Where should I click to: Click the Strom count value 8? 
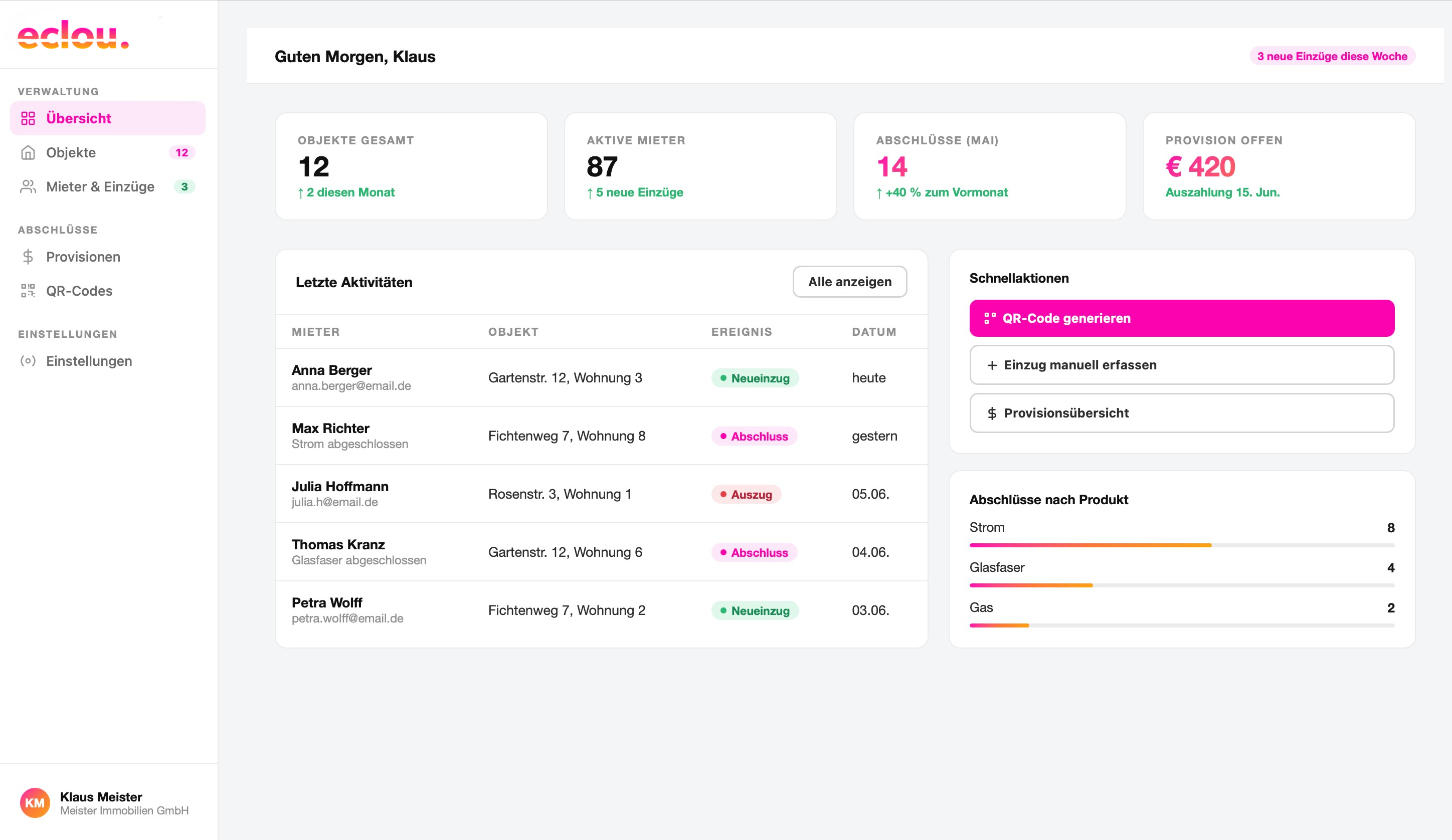(1391, 528)
